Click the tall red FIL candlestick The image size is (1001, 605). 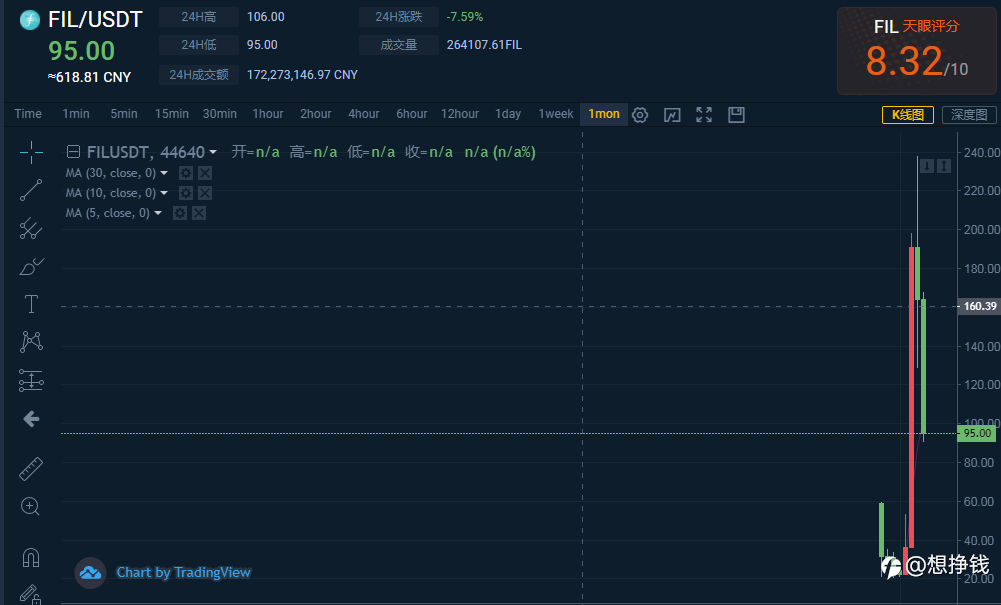[x=912, y=396]
